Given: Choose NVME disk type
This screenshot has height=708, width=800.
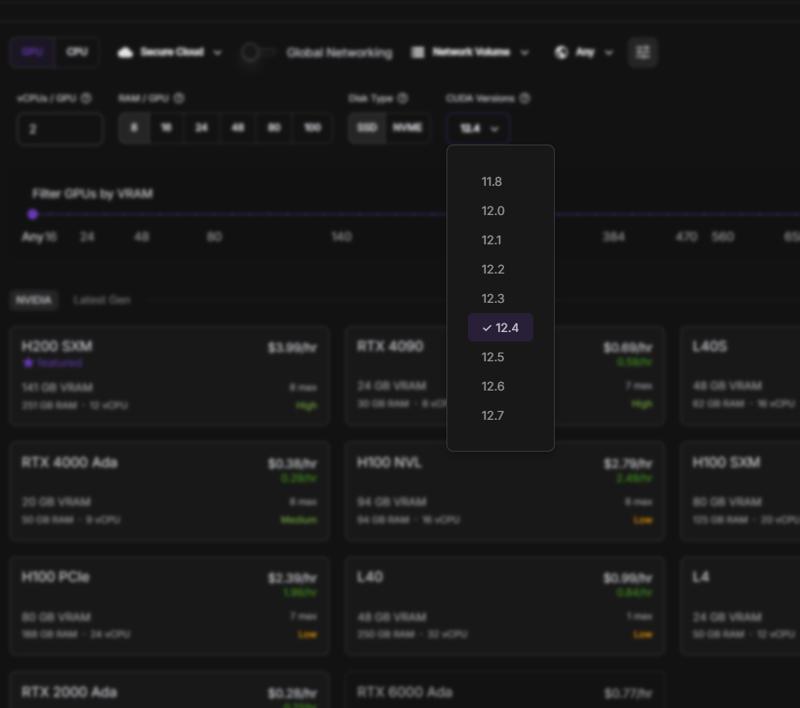Looking at the screenshot, I should pyautogui.click(x=407, y=128).
